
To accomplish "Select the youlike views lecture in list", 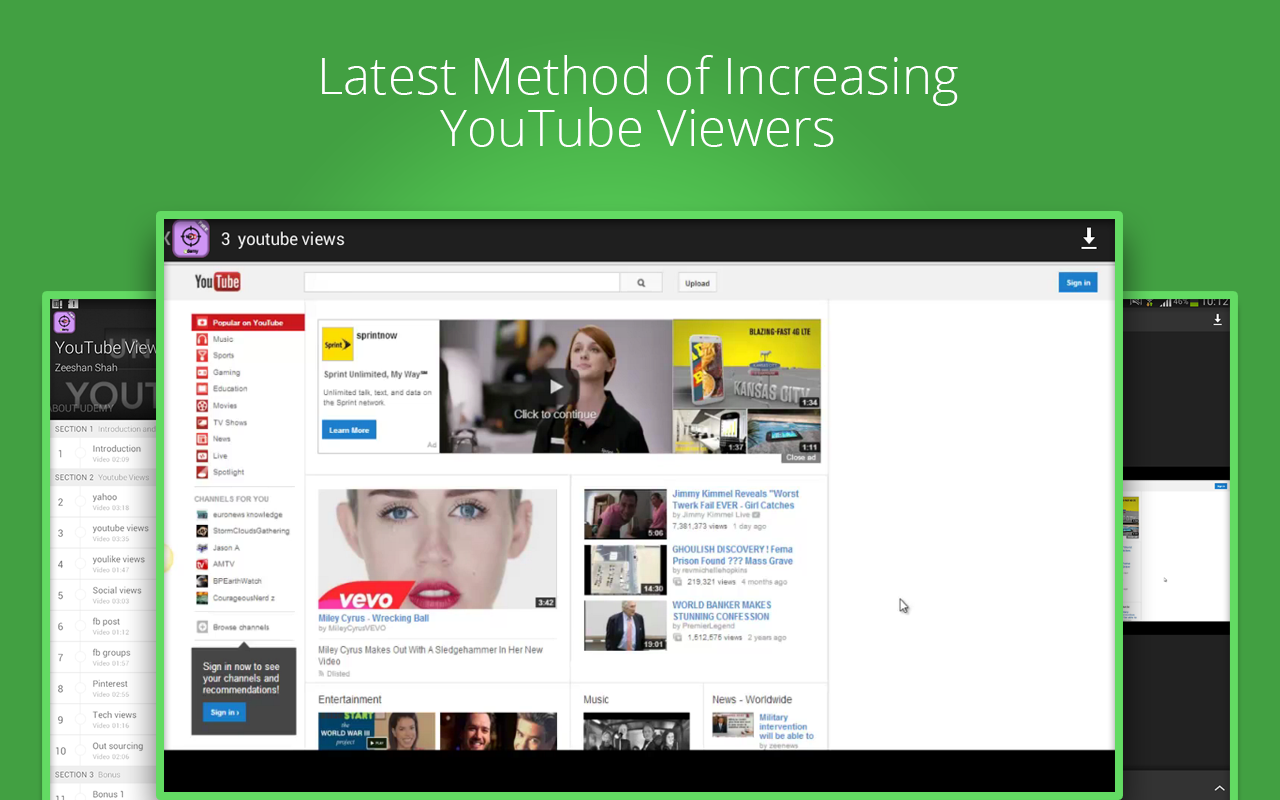I will click(x=118, y=560).
